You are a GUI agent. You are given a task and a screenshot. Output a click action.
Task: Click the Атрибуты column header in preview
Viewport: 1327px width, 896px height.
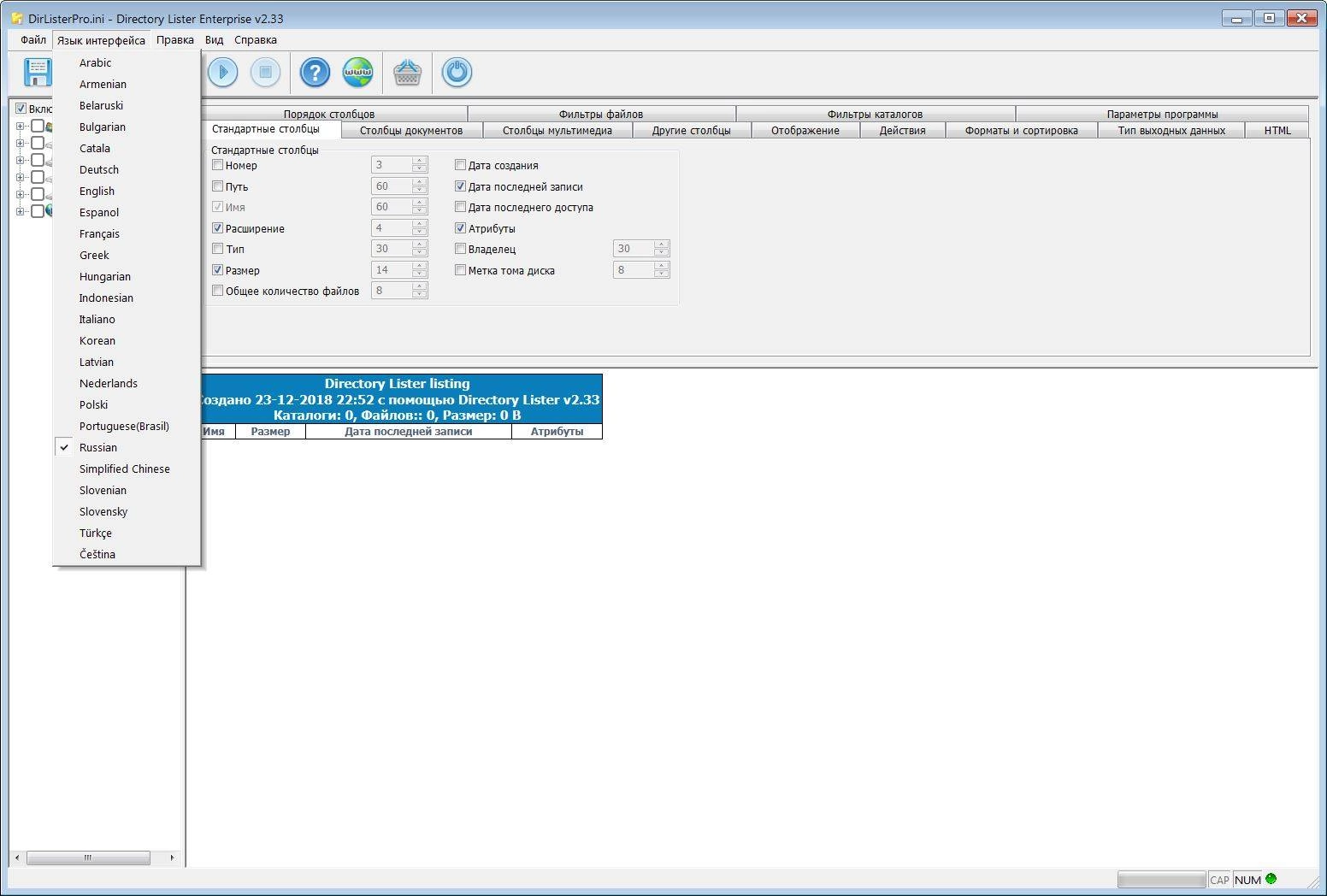click(557, 432)
